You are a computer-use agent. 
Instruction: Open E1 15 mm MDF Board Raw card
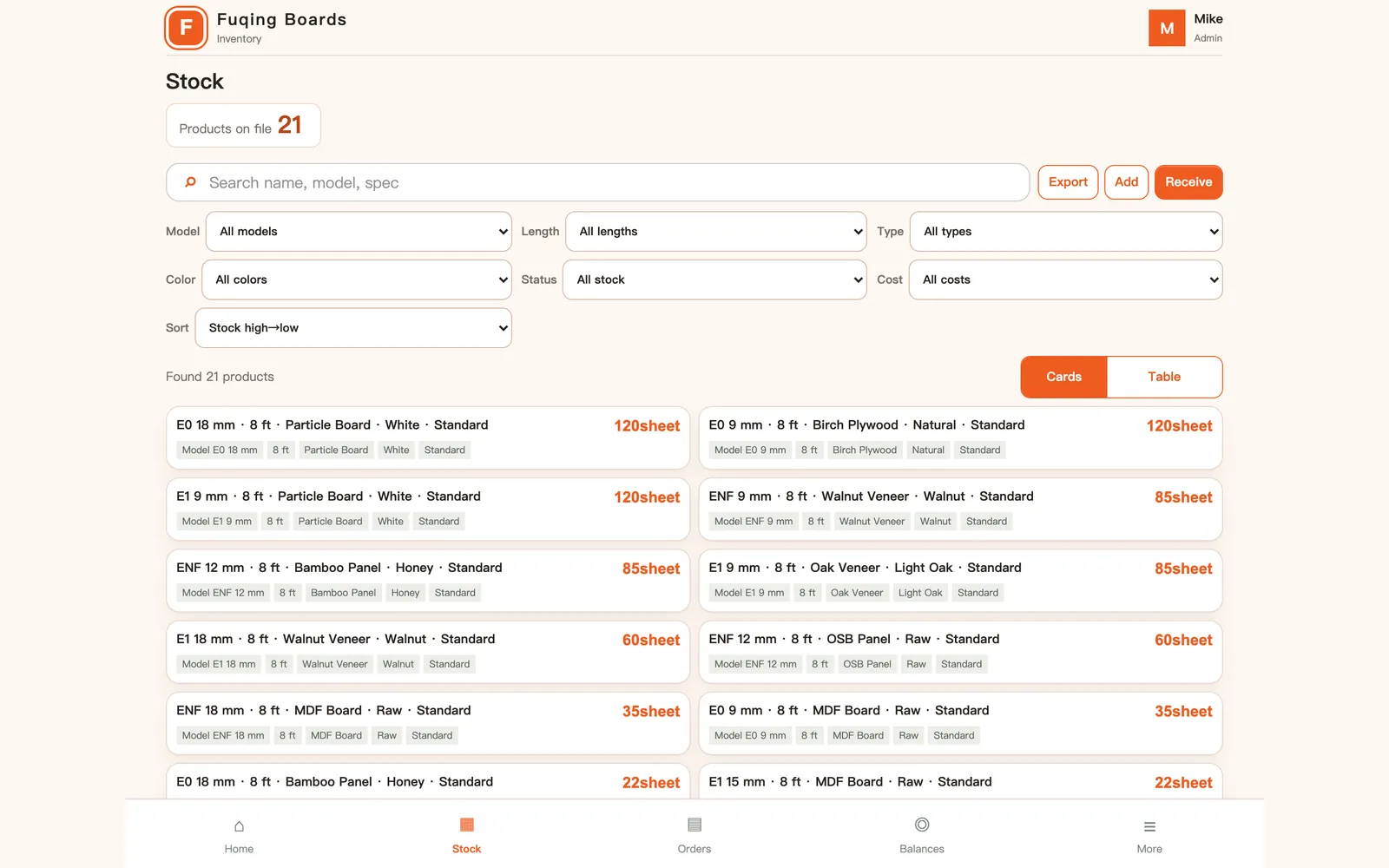tap(960, 781)
